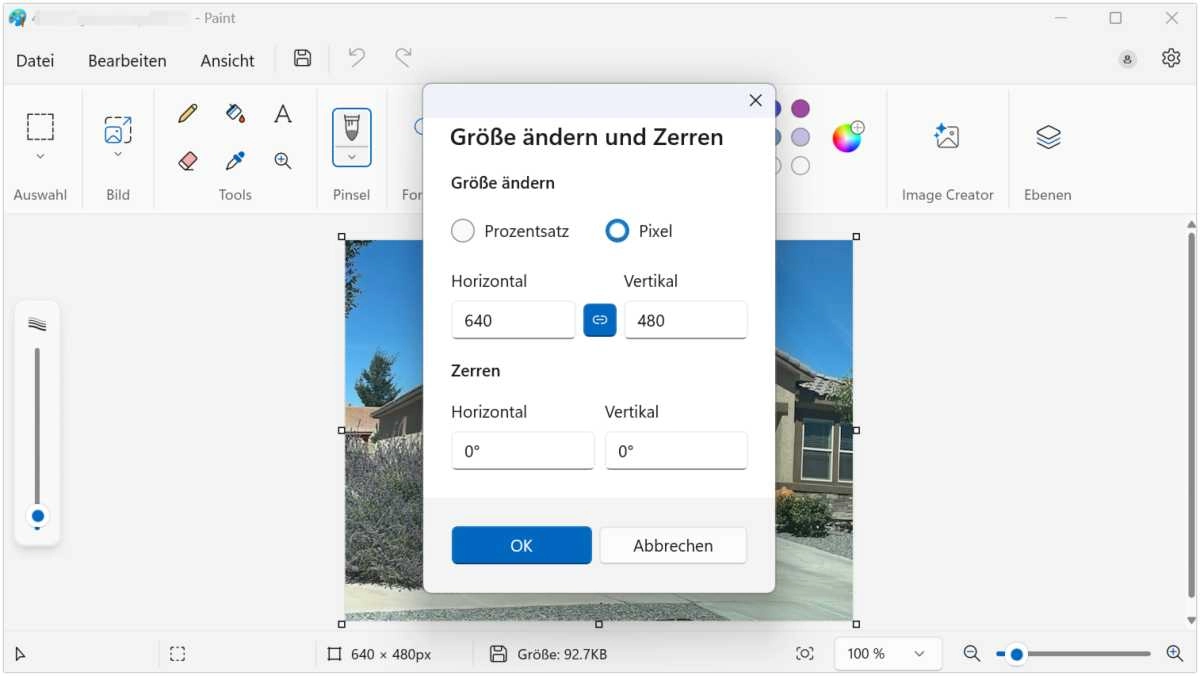Click the Brushes tool icon

tap(351, 128)
